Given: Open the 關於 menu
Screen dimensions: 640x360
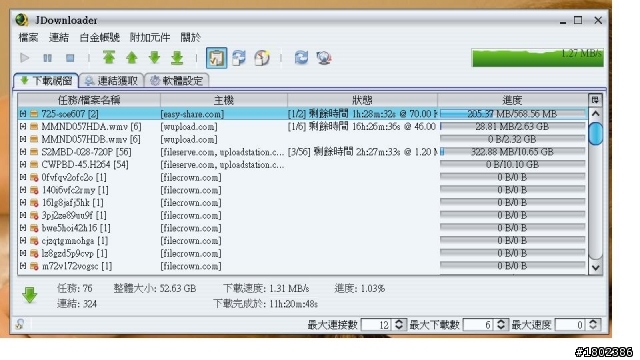Looking at the screenshot, I should (x=191, y=38).
